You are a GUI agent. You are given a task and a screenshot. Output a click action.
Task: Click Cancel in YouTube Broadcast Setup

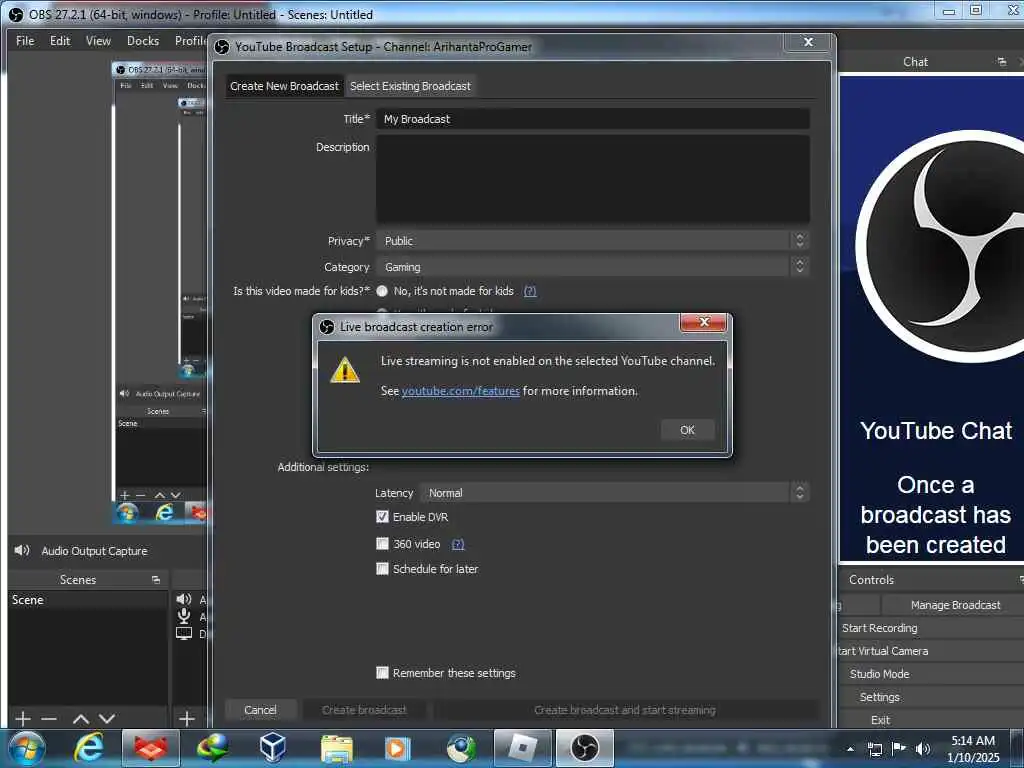coord(260,710)
